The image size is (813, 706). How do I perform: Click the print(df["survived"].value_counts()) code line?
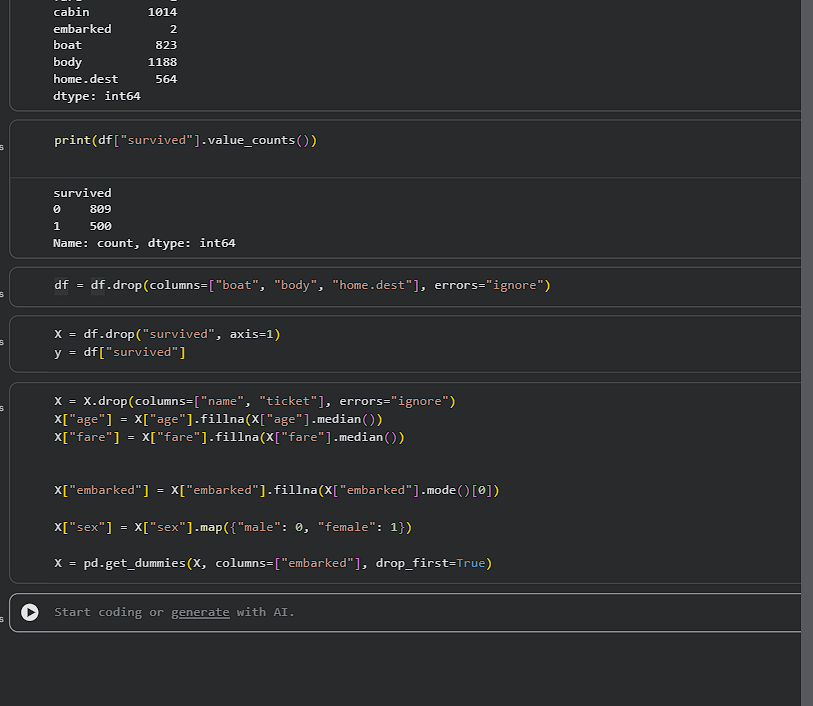(185, 140)
